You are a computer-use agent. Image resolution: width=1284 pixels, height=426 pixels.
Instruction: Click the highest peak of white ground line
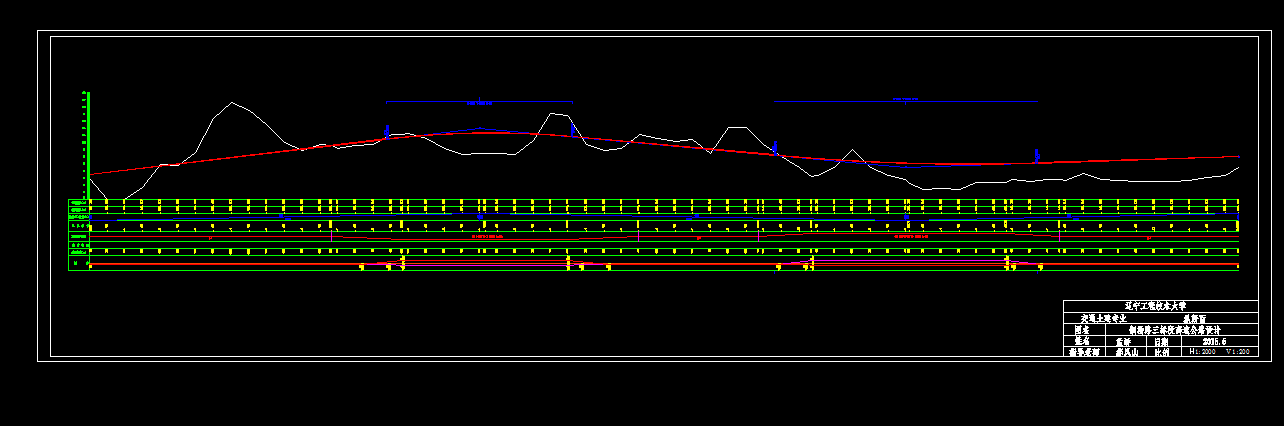233,102
